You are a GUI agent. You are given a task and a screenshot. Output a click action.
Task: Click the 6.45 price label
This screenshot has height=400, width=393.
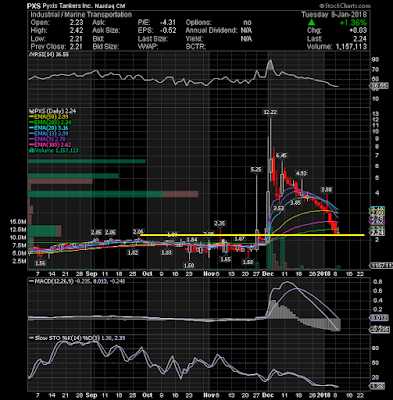(x=282, y=156)
